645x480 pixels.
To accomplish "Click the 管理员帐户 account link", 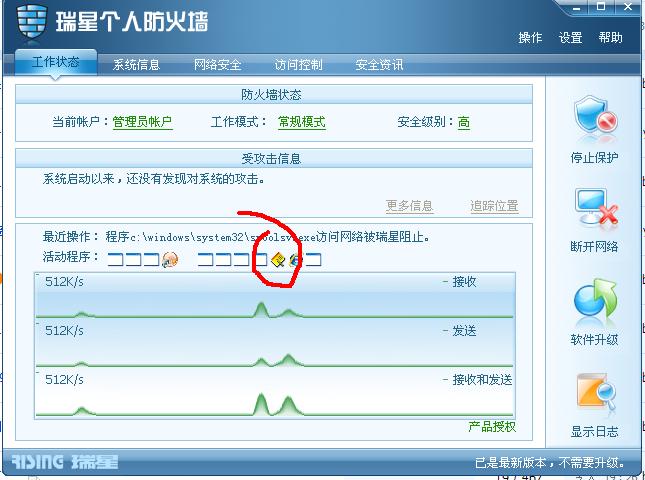I will tap(142, 122).
